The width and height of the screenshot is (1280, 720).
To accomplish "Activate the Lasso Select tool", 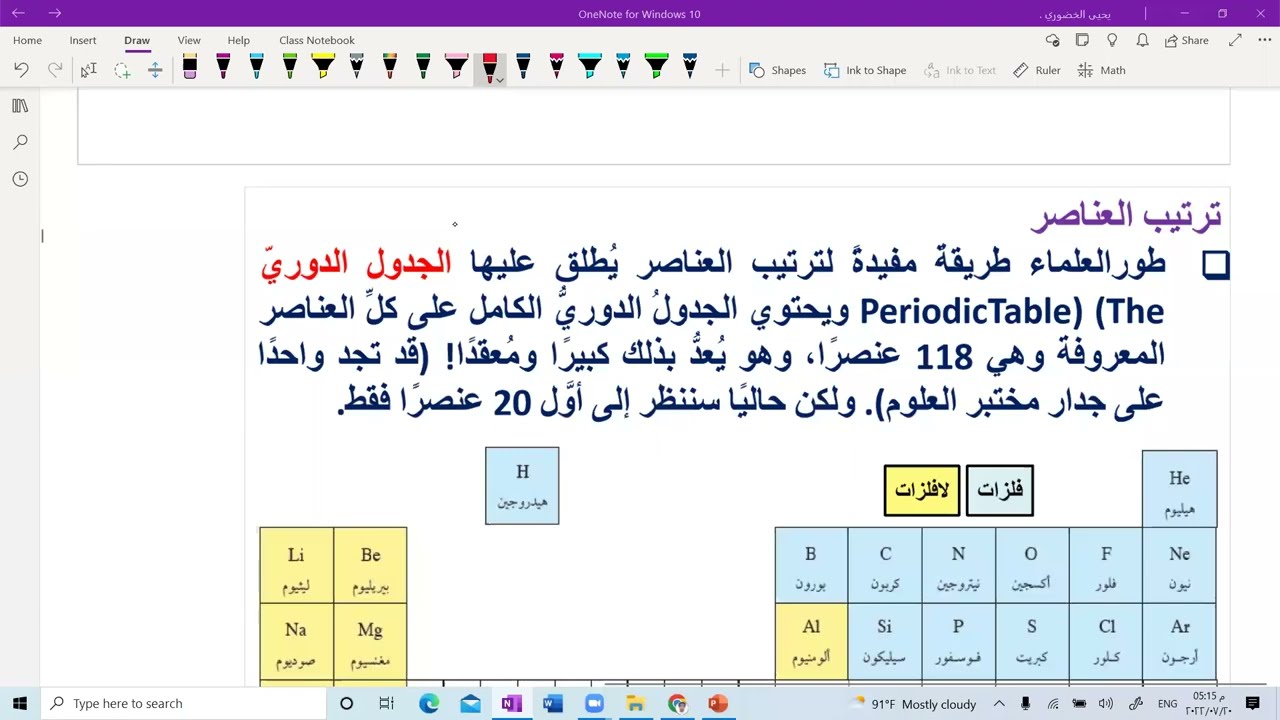I will [x=122, y=70].
